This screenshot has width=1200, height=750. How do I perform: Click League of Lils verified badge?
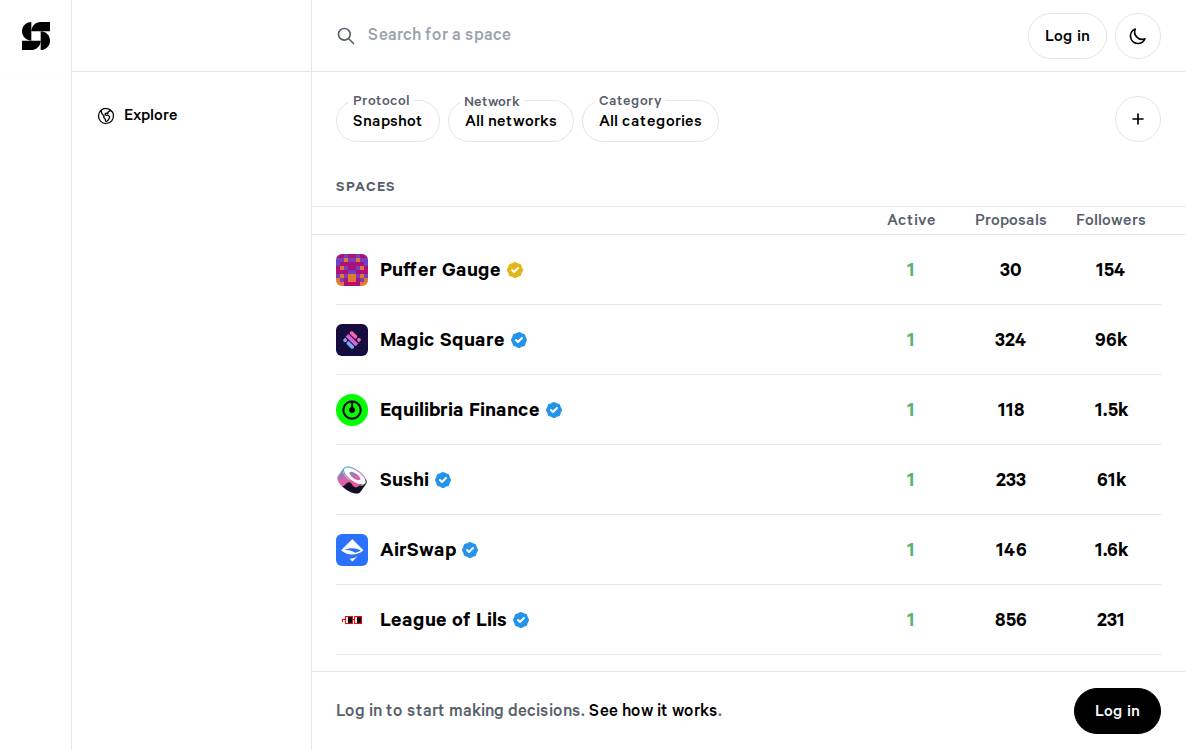pos(521,620)
